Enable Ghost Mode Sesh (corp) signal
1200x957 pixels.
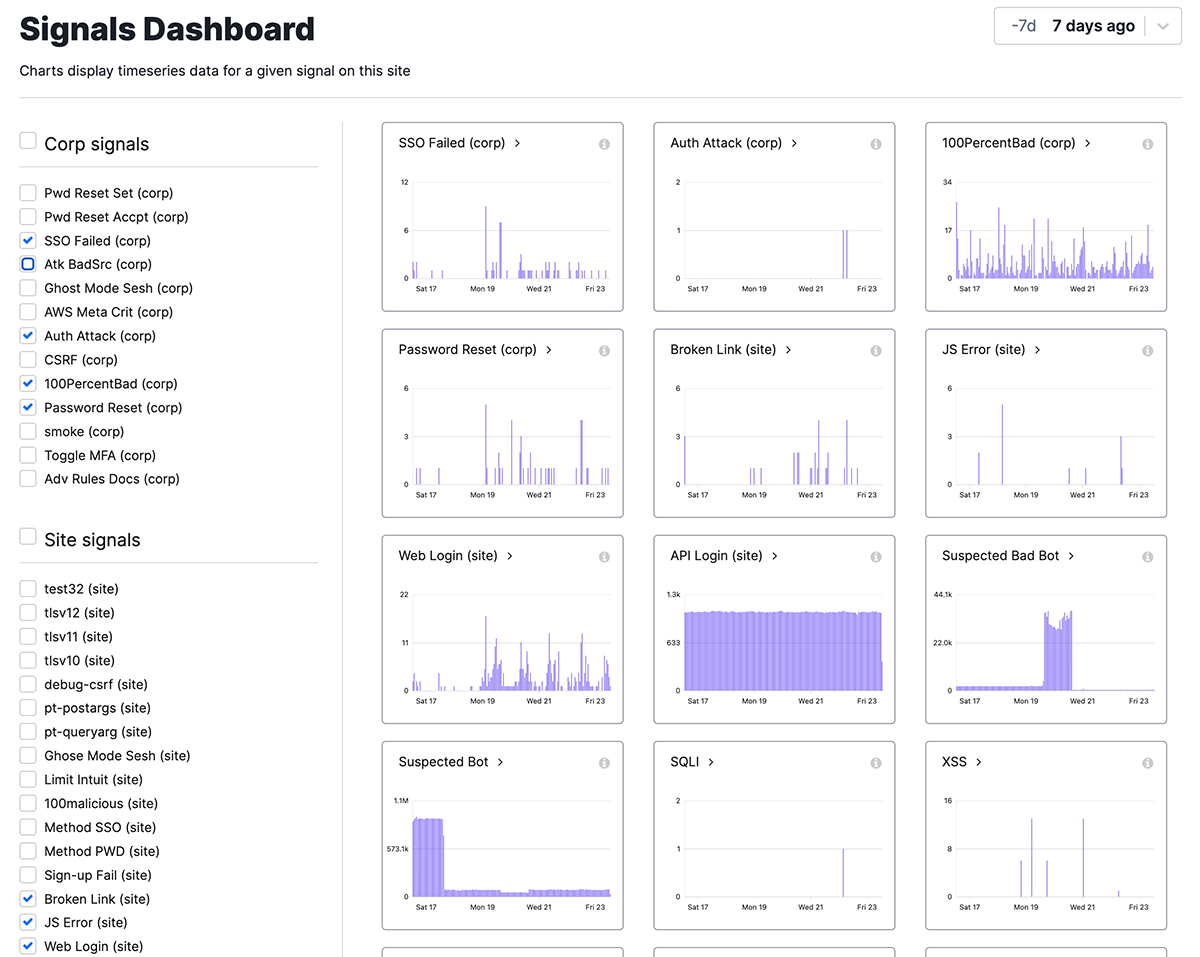pyautogui.click(x=28, y=288)
